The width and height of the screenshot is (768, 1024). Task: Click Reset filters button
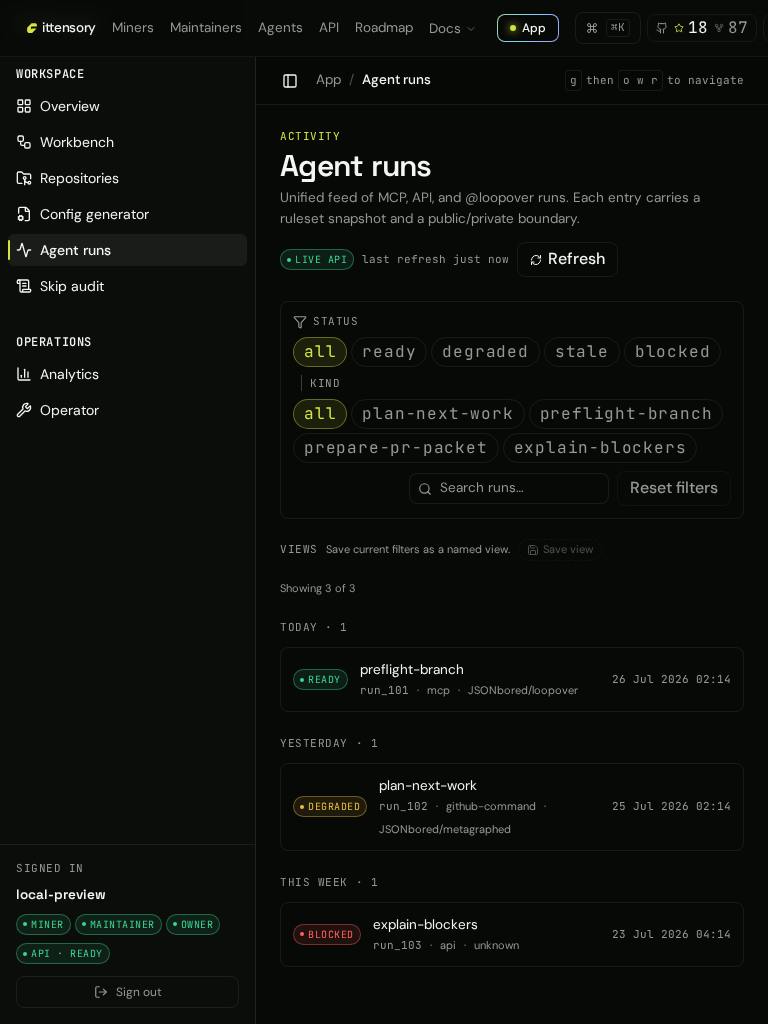pyautogui.click(x=674, y=488)
